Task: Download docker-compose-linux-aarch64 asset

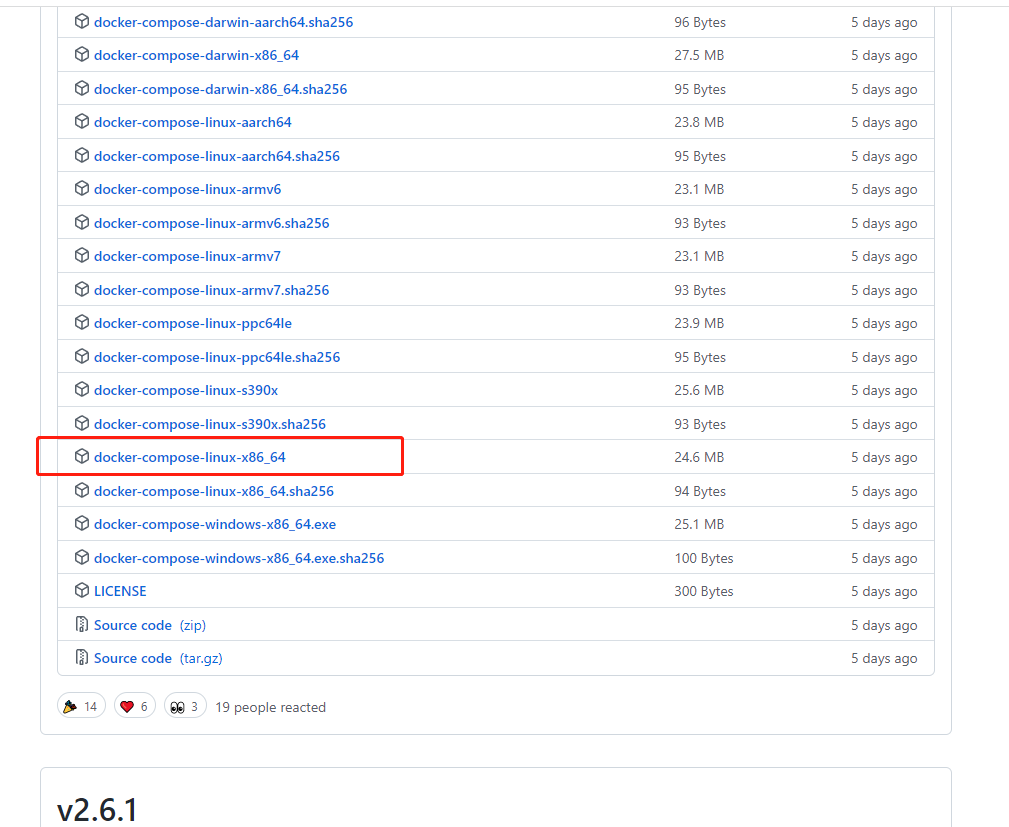Action: pyautogui.click(x=192, y=122)
